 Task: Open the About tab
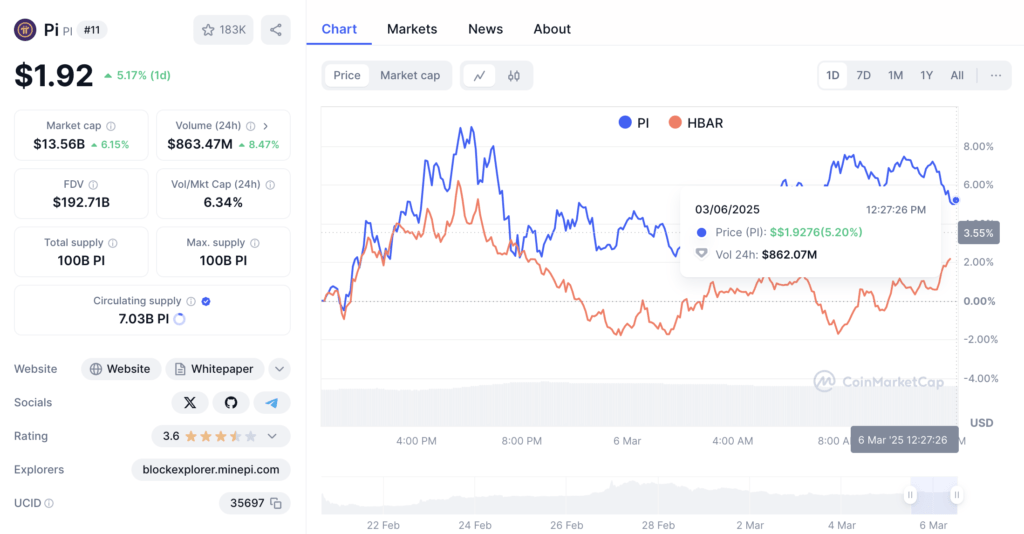[x=552, y=29]
